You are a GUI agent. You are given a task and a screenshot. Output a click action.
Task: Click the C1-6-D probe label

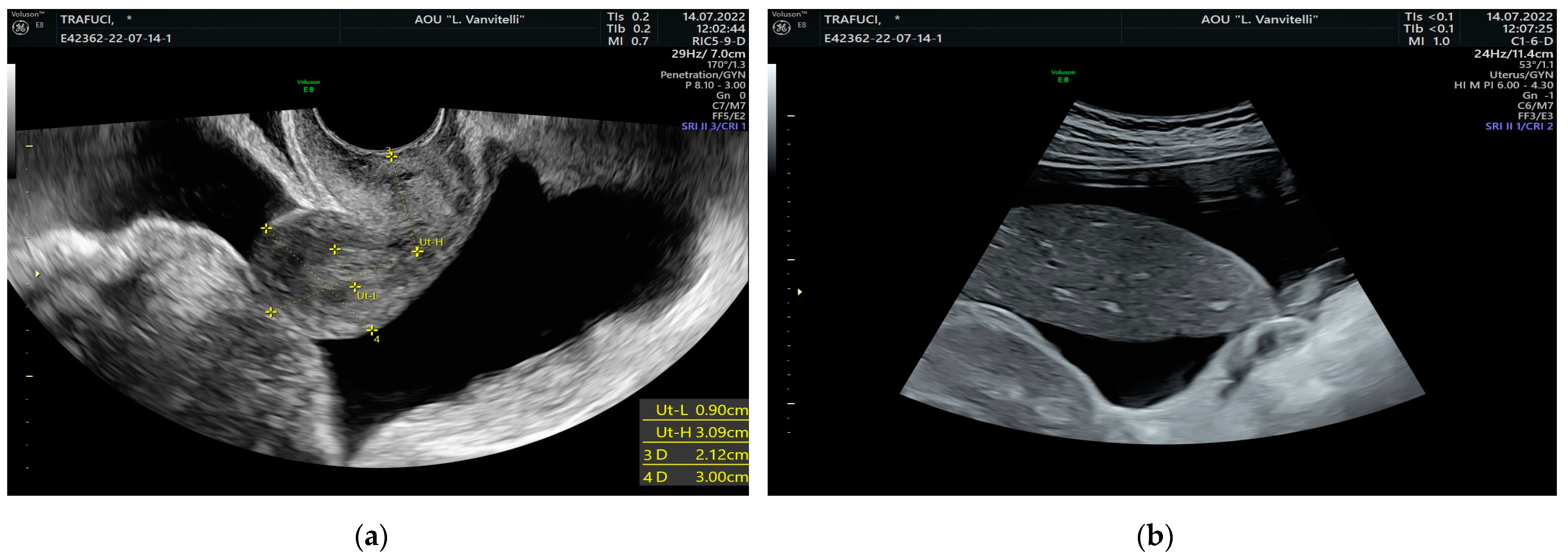click(1531, 41)
